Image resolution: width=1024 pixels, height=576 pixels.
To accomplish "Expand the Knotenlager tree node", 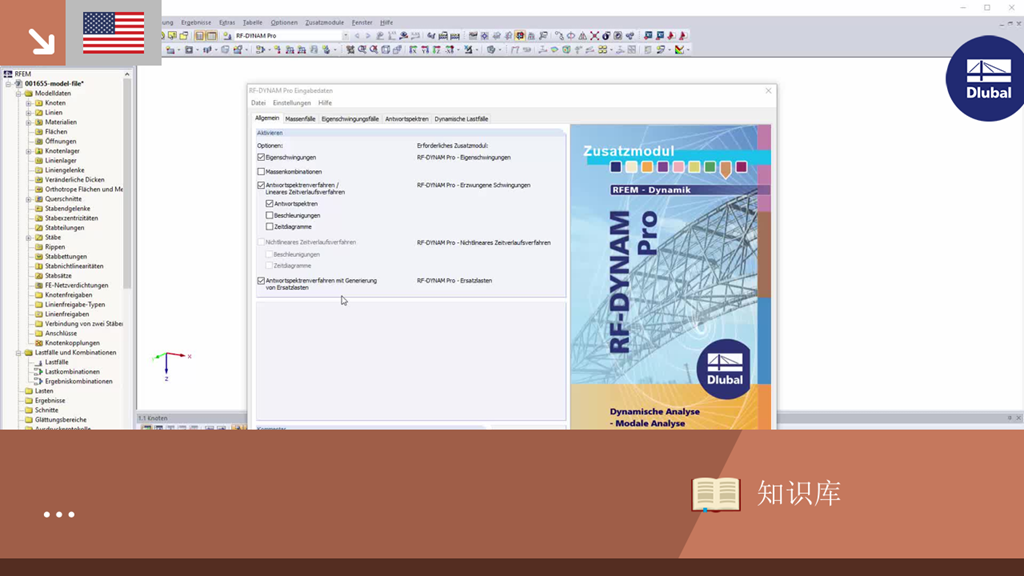I will point(29,151).
